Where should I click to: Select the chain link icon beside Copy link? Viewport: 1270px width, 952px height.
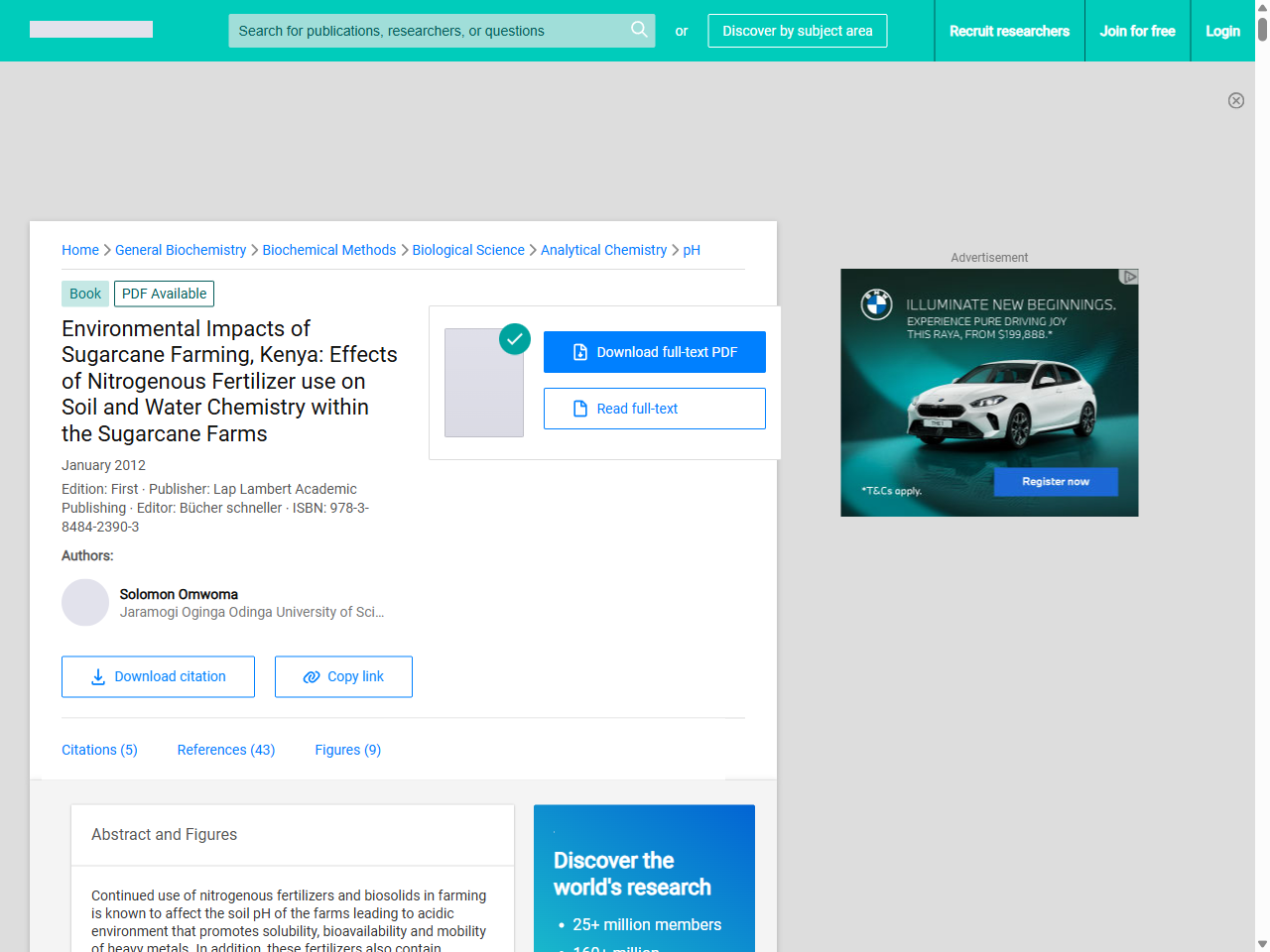[310, 676]
